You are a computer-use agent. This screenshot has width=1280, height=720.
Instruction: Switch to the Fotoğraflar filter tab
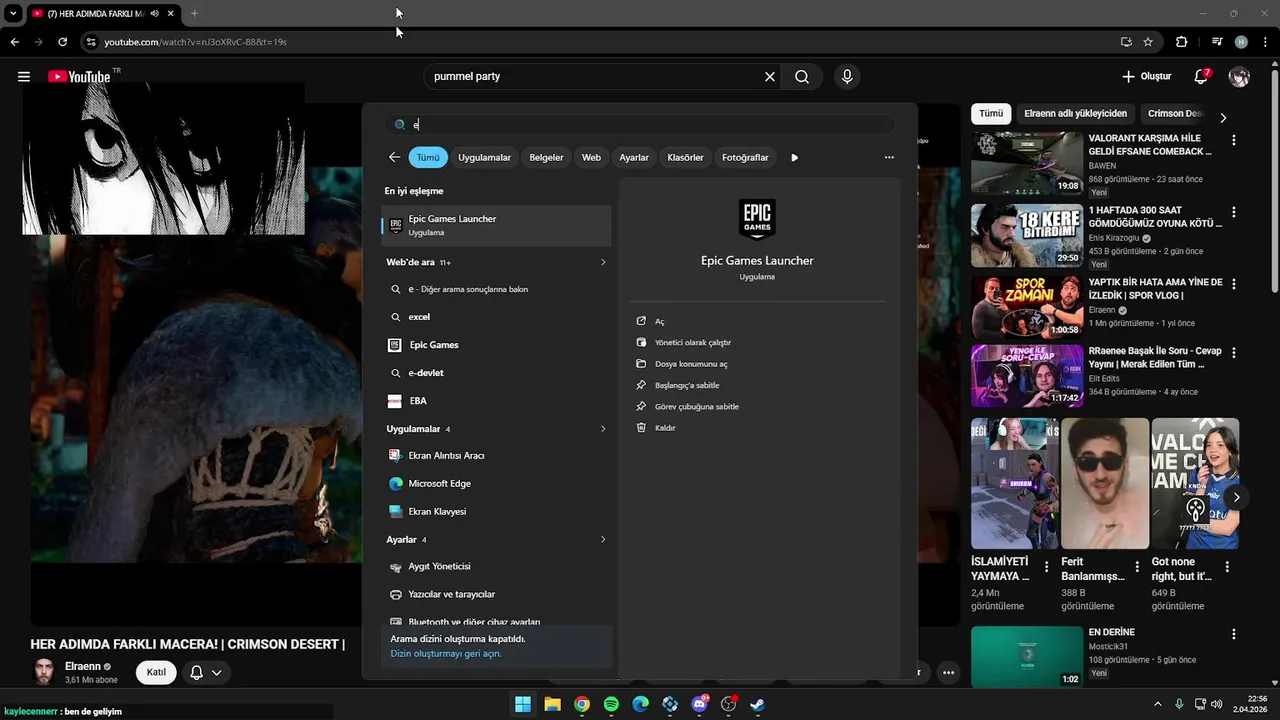pyautogui.click(x=745, y=157)
